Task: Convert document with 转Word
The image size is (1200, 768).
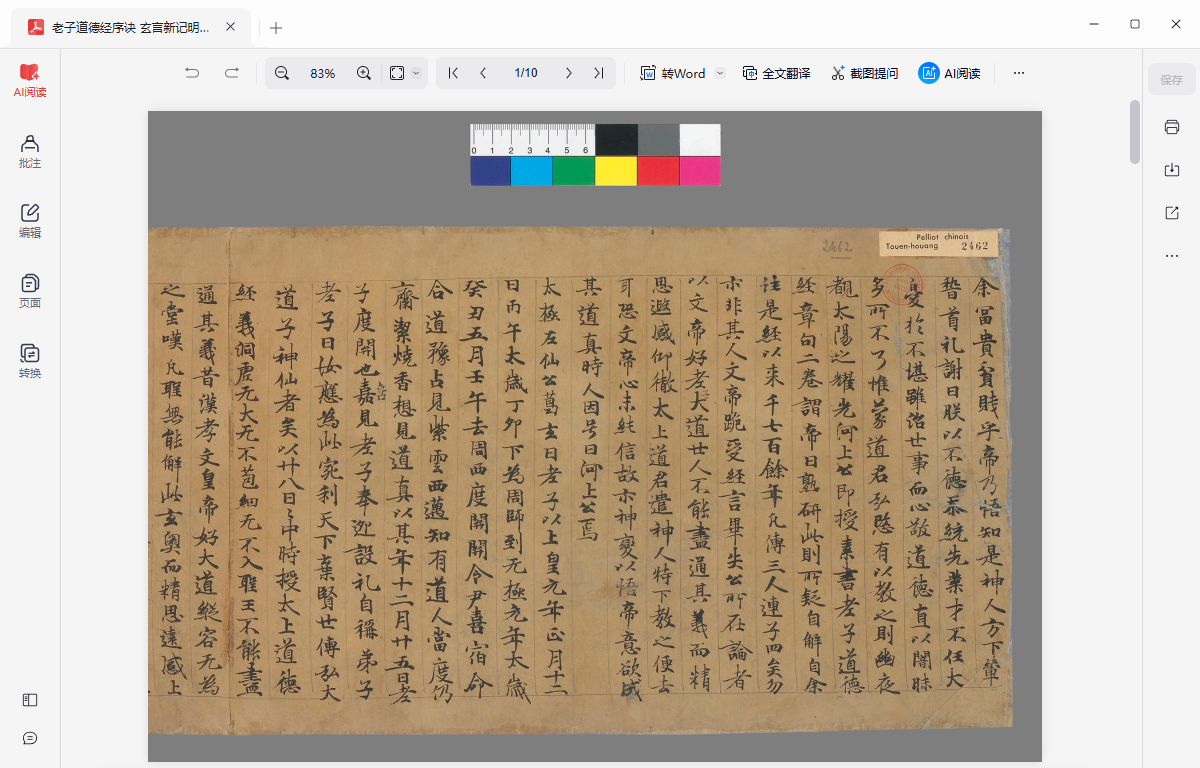Action: 673,73
